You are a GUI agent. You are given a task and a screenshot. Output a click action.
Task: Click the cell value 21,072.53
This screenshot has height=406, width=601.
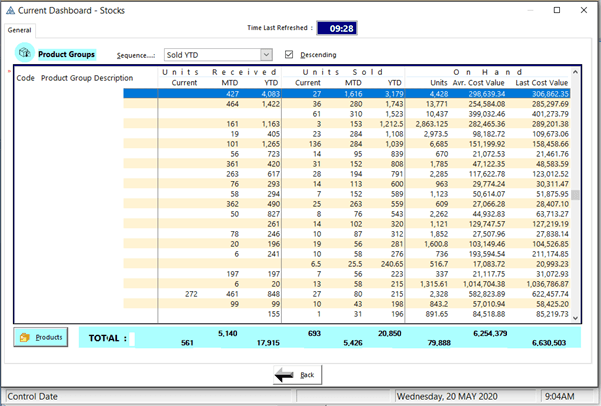[x=488, y=154]
